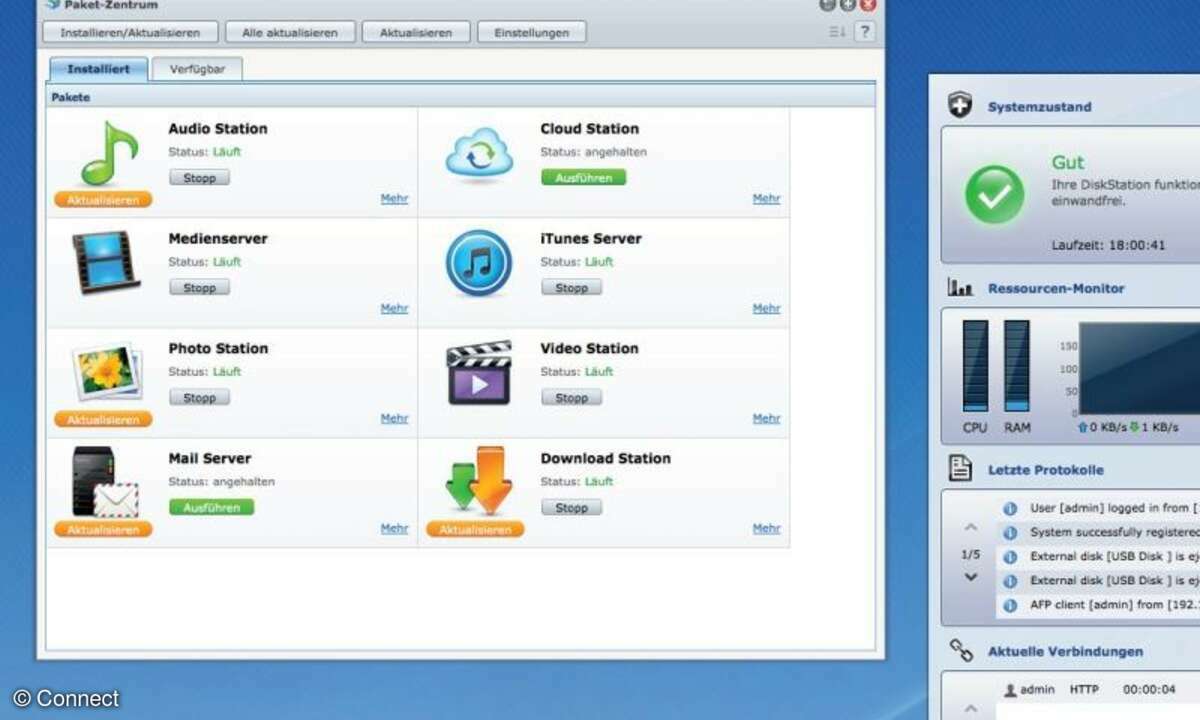1200x720 pixels.
Task: Open Mehr link for Cloud Station
Action: coord(766,199)
